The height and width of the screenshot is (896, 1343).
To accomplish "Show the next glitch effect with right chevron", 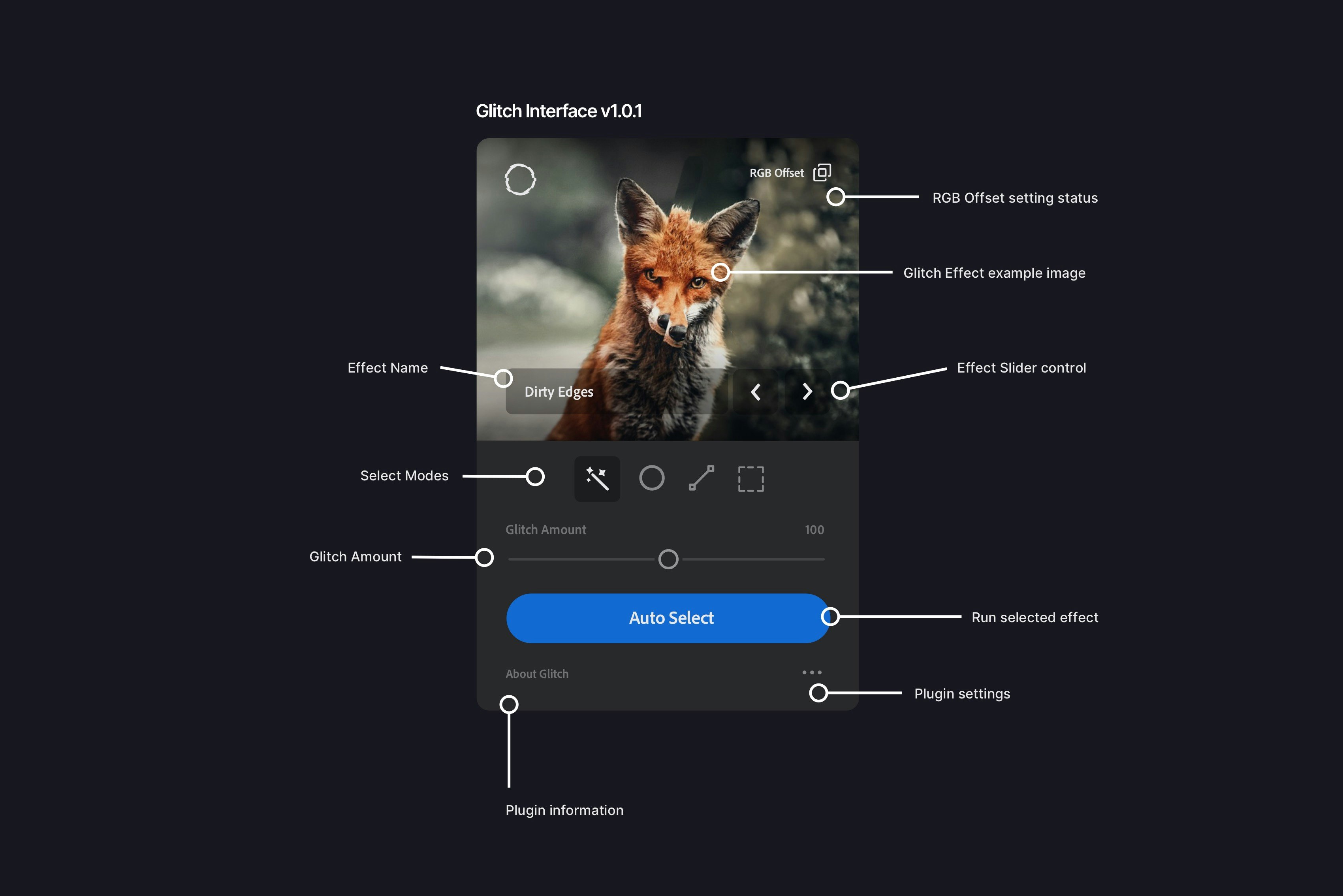I will click(x=807, y=392).
